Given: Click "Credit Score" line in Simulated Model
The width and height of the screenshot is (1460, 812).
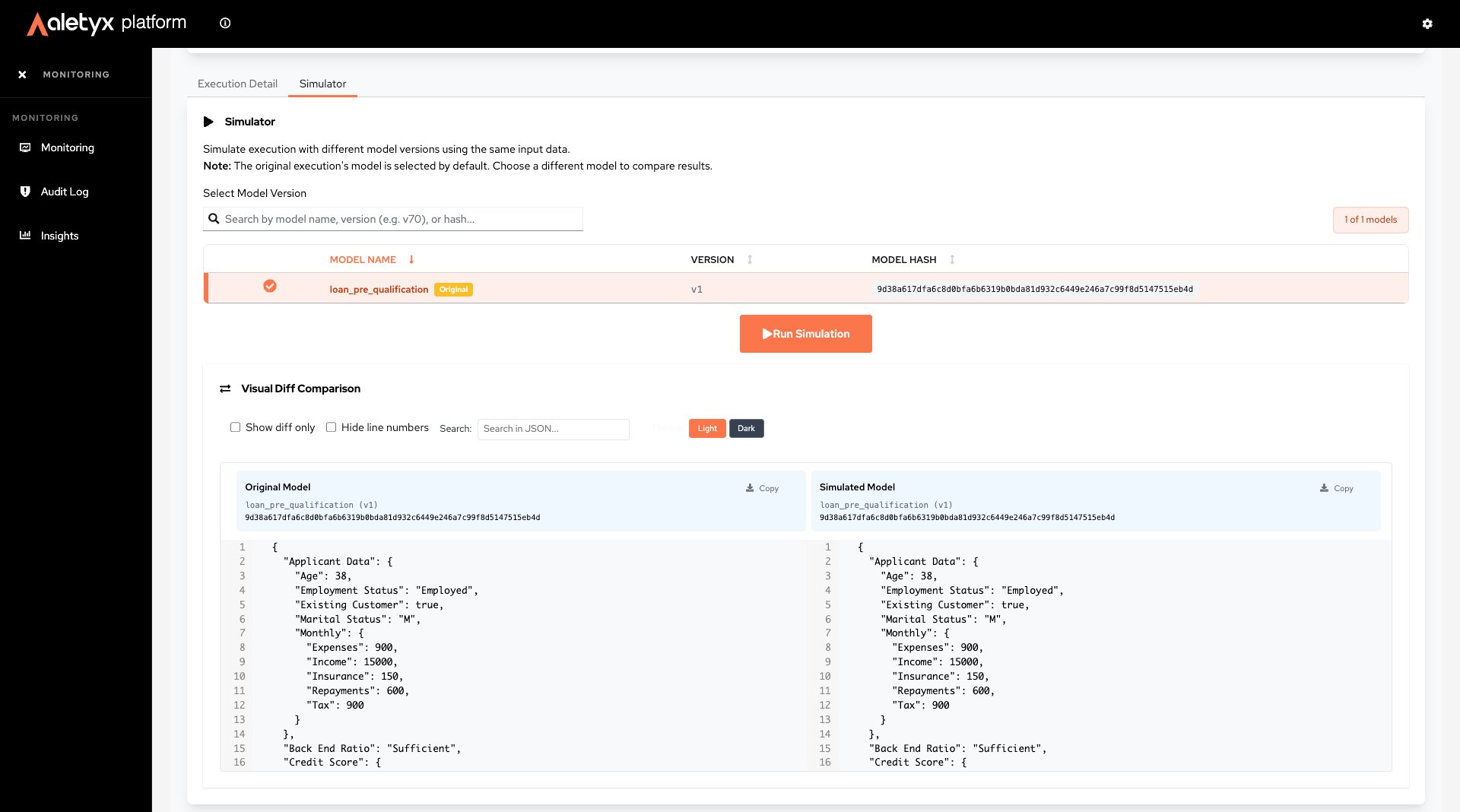Looking at the screenshot, I should click(x=918, y=763).
